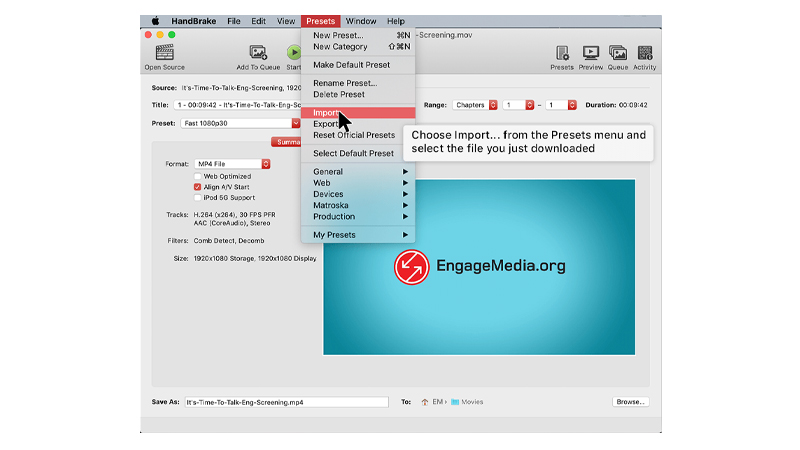Click the 1920x1080 Storage size text
This screenshot has width=800, height=450.
pyautogui.click(x=224, y=259)
